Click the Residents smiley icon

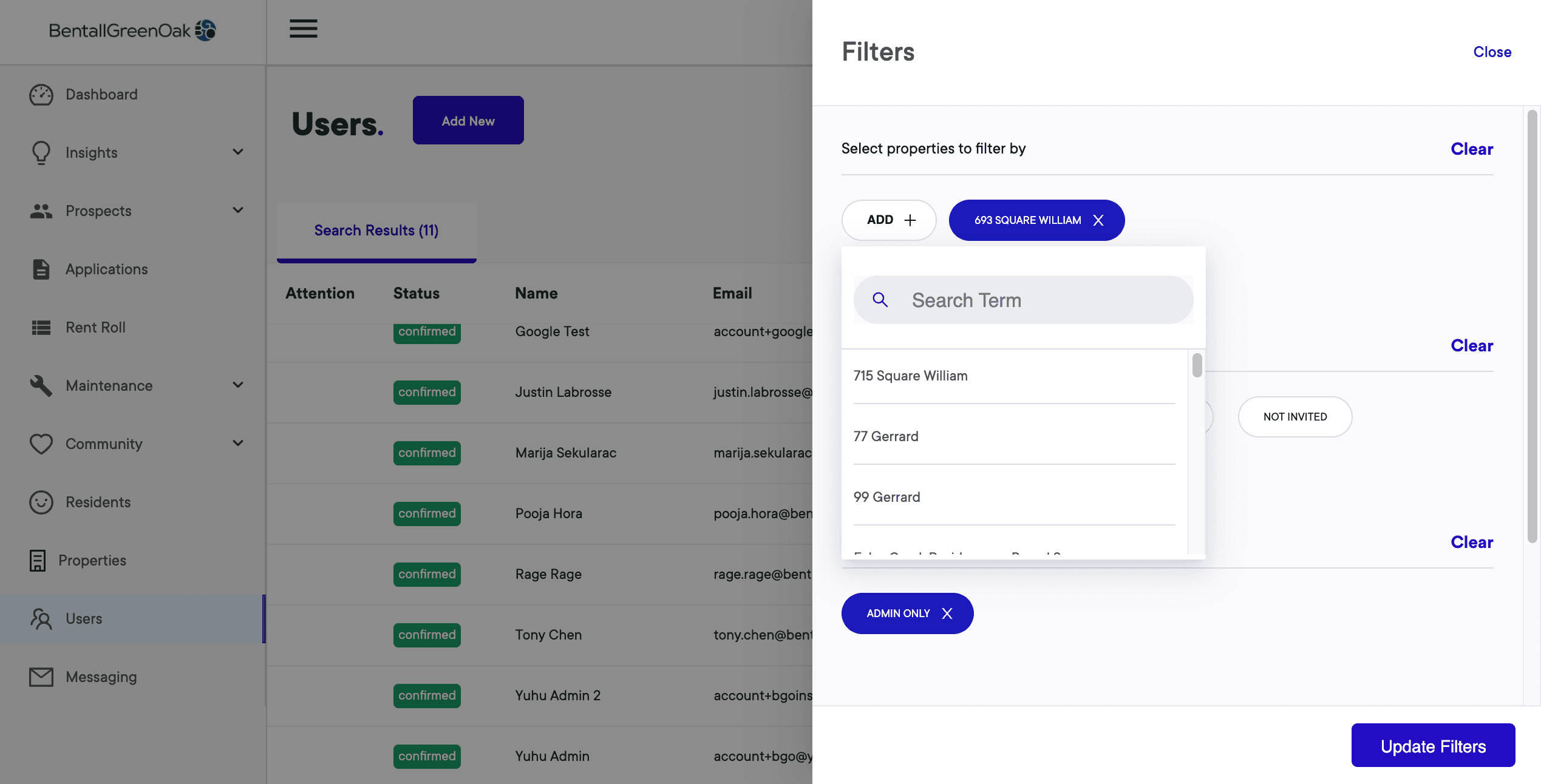coord(41,502)
